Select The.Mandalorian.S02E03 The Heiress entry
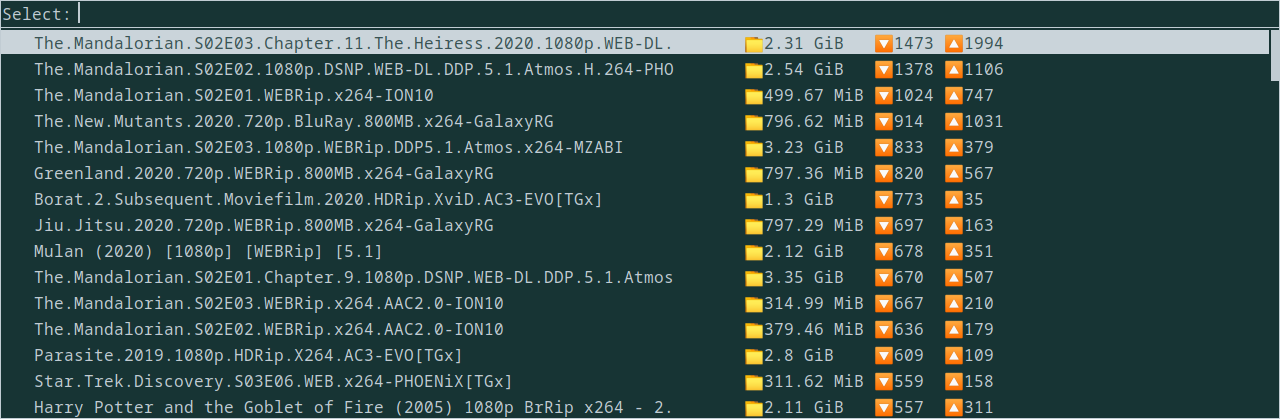The width and height of the screenshot is (1280, 419). point(635,44)
